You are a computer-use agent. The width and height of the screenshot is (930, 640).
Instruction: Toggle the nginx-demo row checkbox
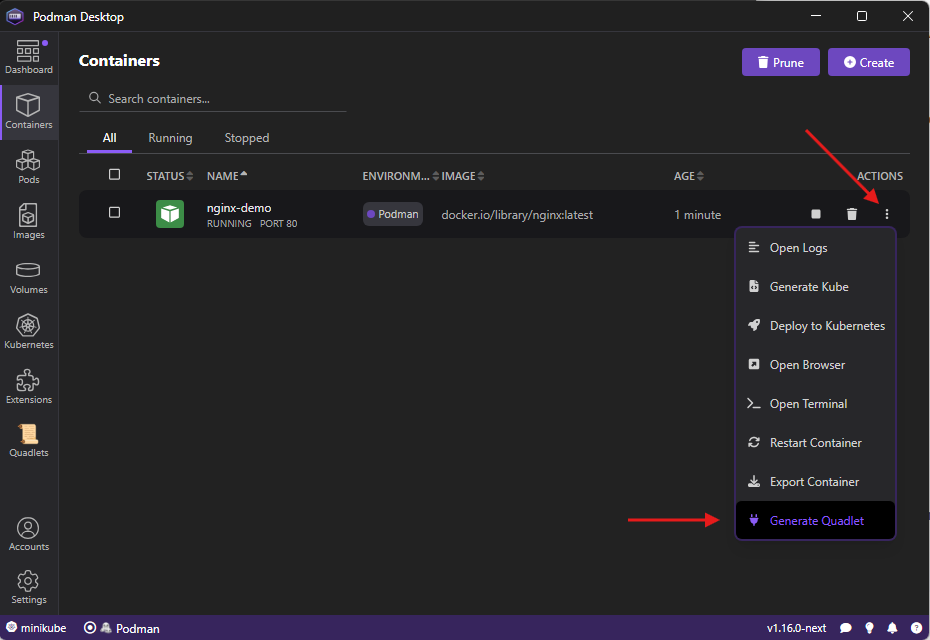[114, 213]
